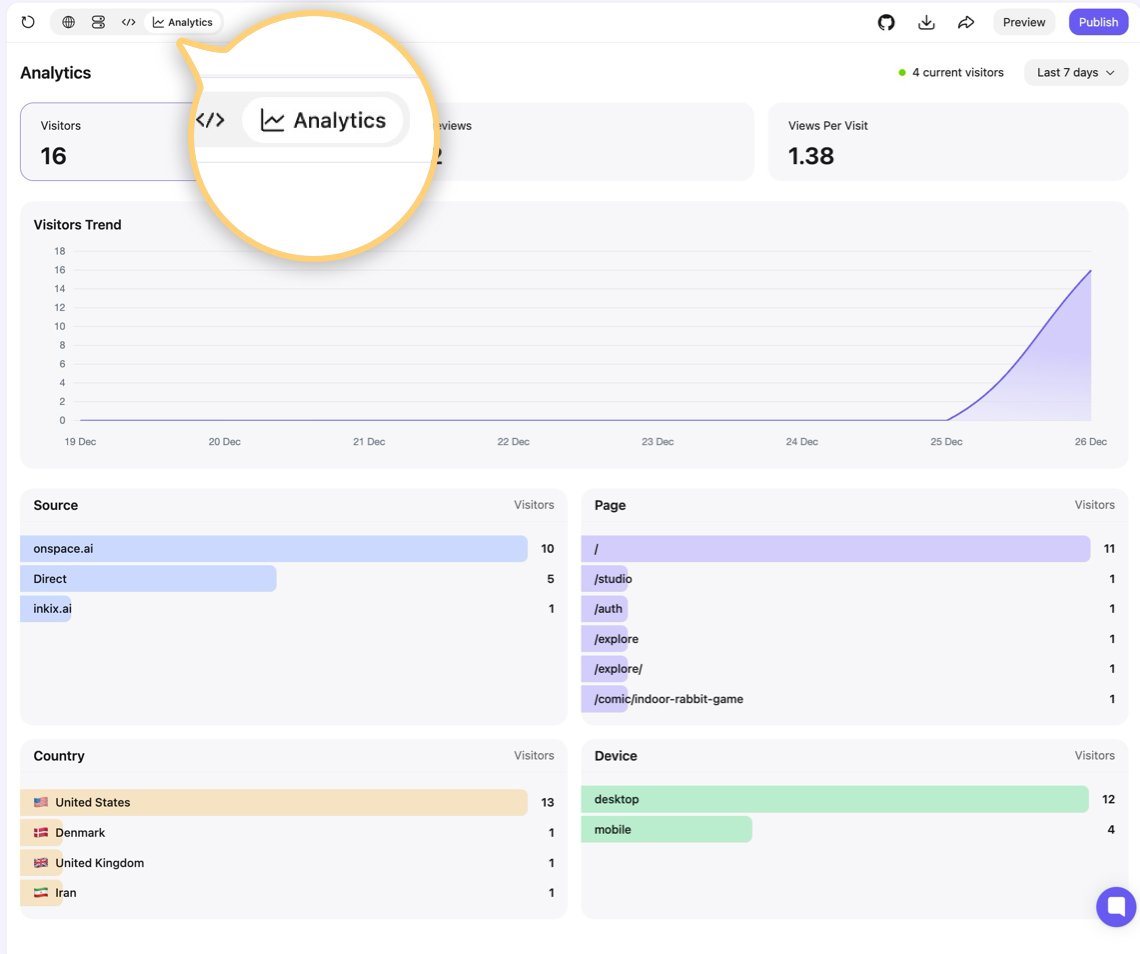Image resolution: width=1140 pixels, height=954 pixels.
Task: Click the Direct source row
Action: 294,579
